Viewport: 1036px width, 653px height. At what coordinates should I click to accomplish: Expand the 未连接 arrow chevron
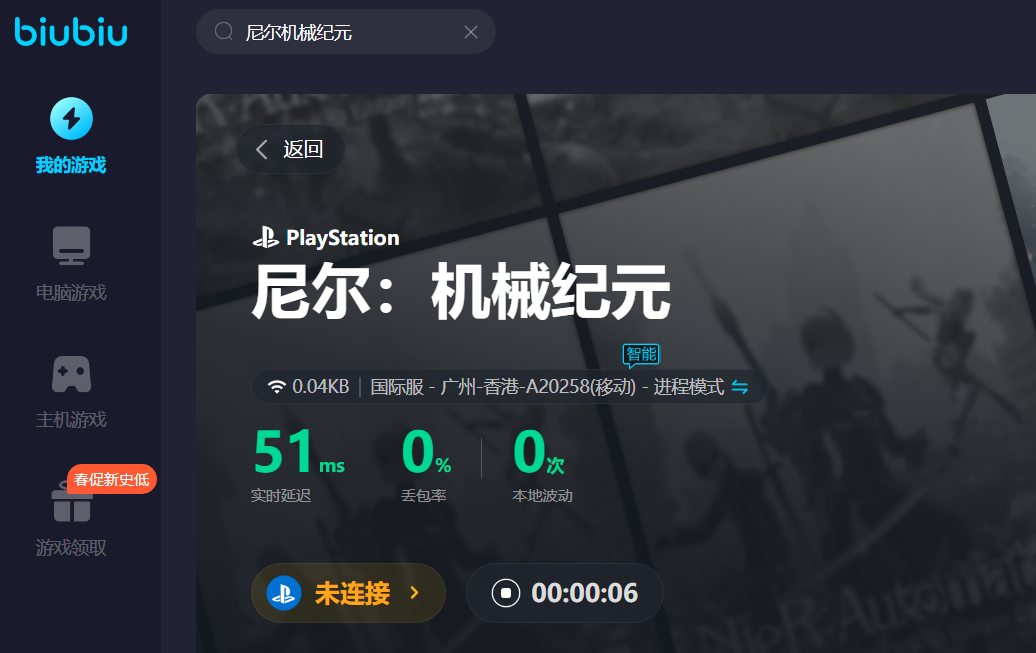click(415, 593)
